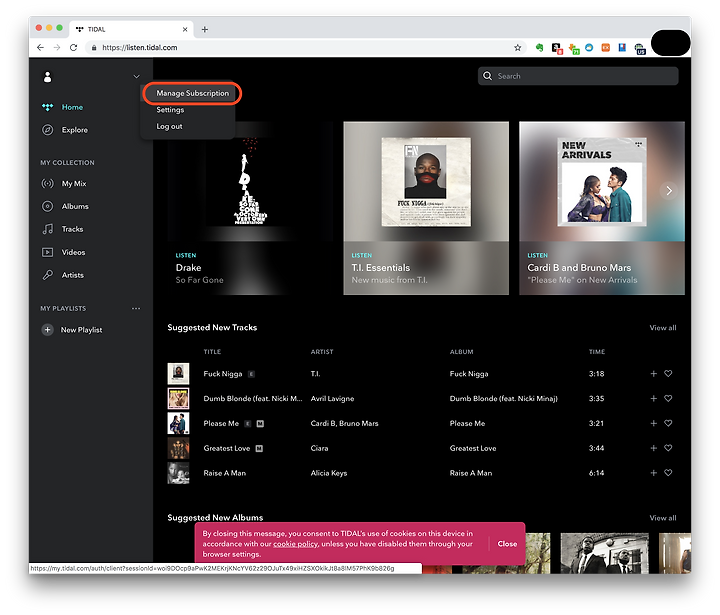The width and height of the screenshot is (720, 615).
Task: Play Raise A Man track thumbnail
Action: coord(178,473)
